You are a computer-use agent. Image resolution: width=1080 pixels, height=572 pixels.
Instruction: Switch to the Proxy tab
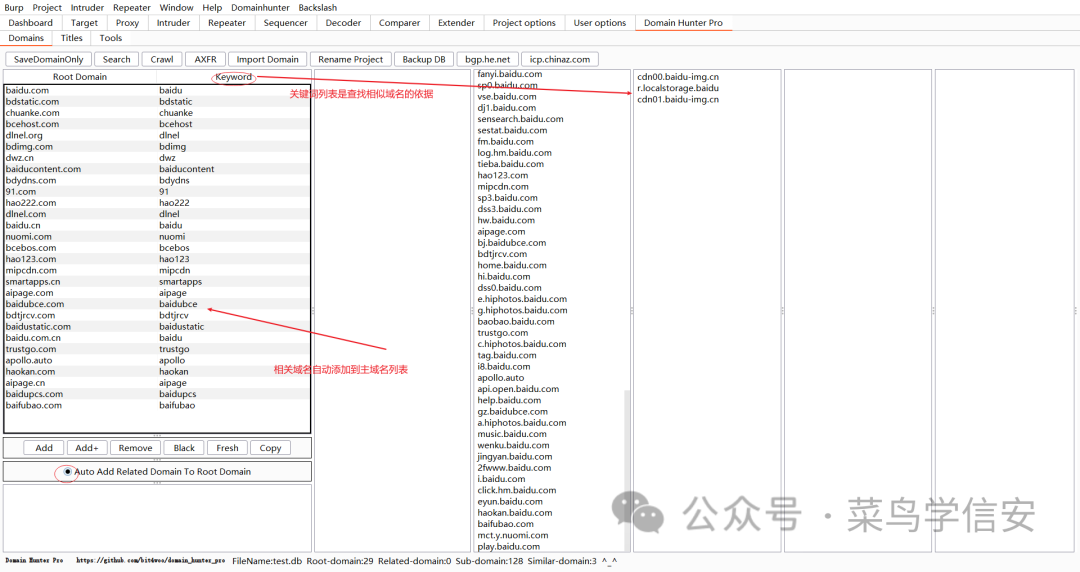[x=127, y=23]
